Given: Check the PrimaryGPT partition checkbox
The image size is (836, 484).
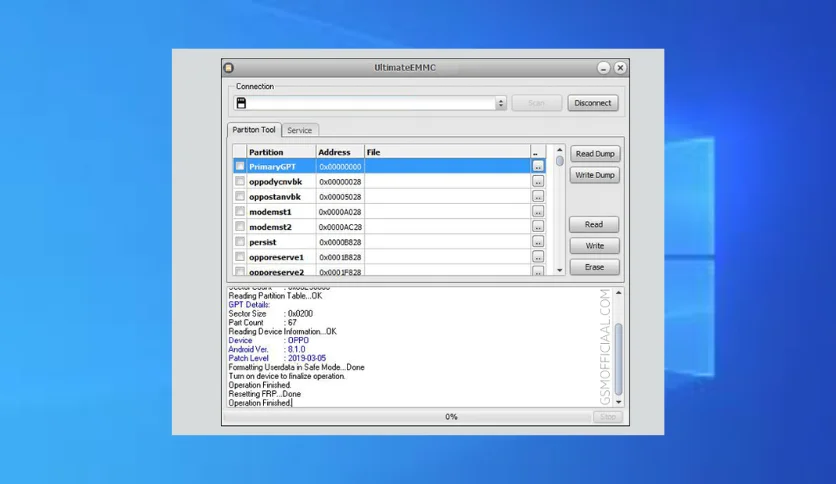Looking at the screenshot, I should point(240,166).
